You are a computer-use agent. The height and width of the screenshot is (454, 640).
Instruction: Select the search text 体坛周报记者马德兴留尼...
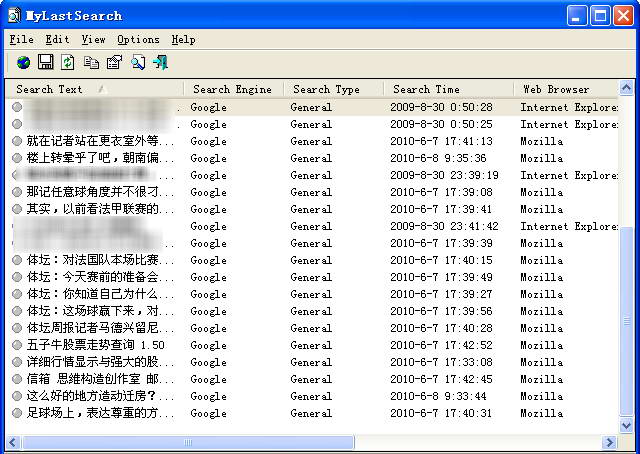[100, 328]
